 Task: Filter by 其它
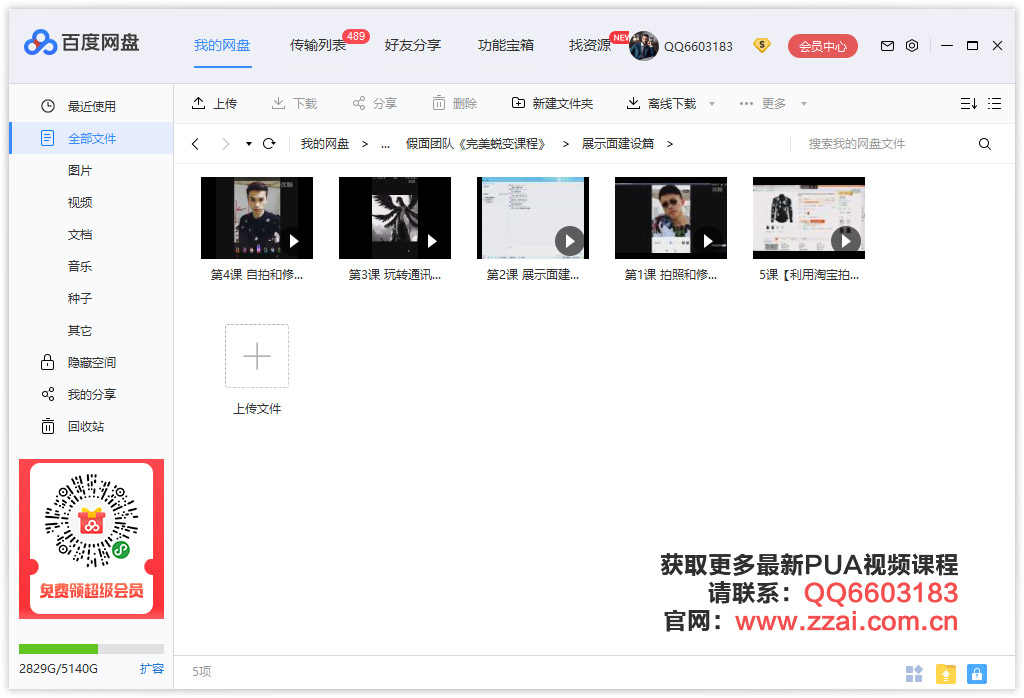coord(80,330)
